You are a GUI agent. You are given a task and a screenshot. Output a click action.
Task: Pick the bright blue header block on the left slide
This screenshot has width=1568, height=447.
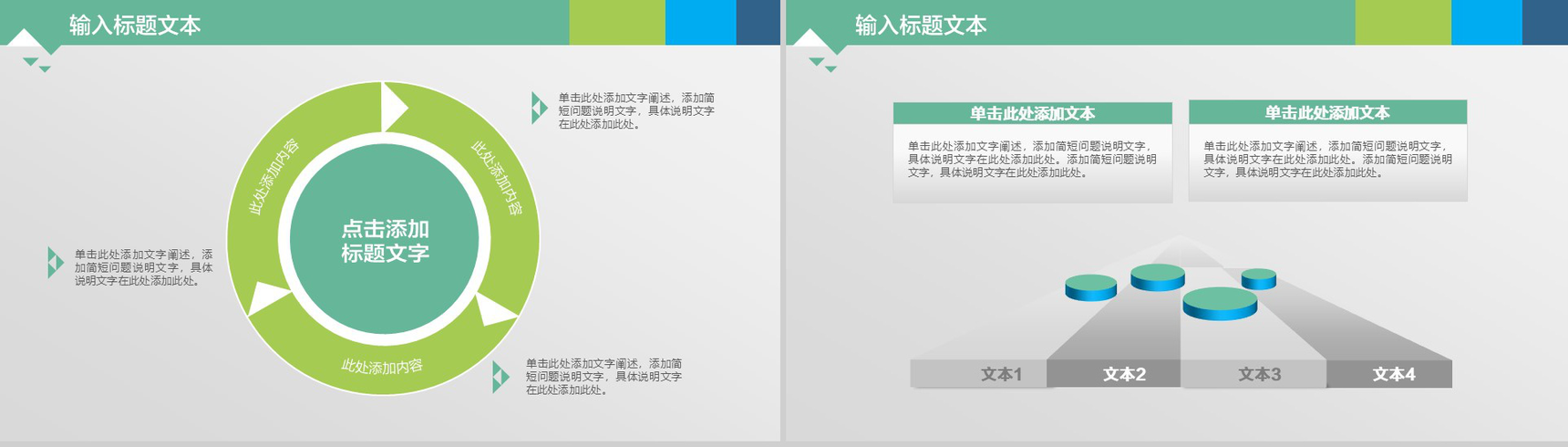pyautogui.click(x=701, y=22)
